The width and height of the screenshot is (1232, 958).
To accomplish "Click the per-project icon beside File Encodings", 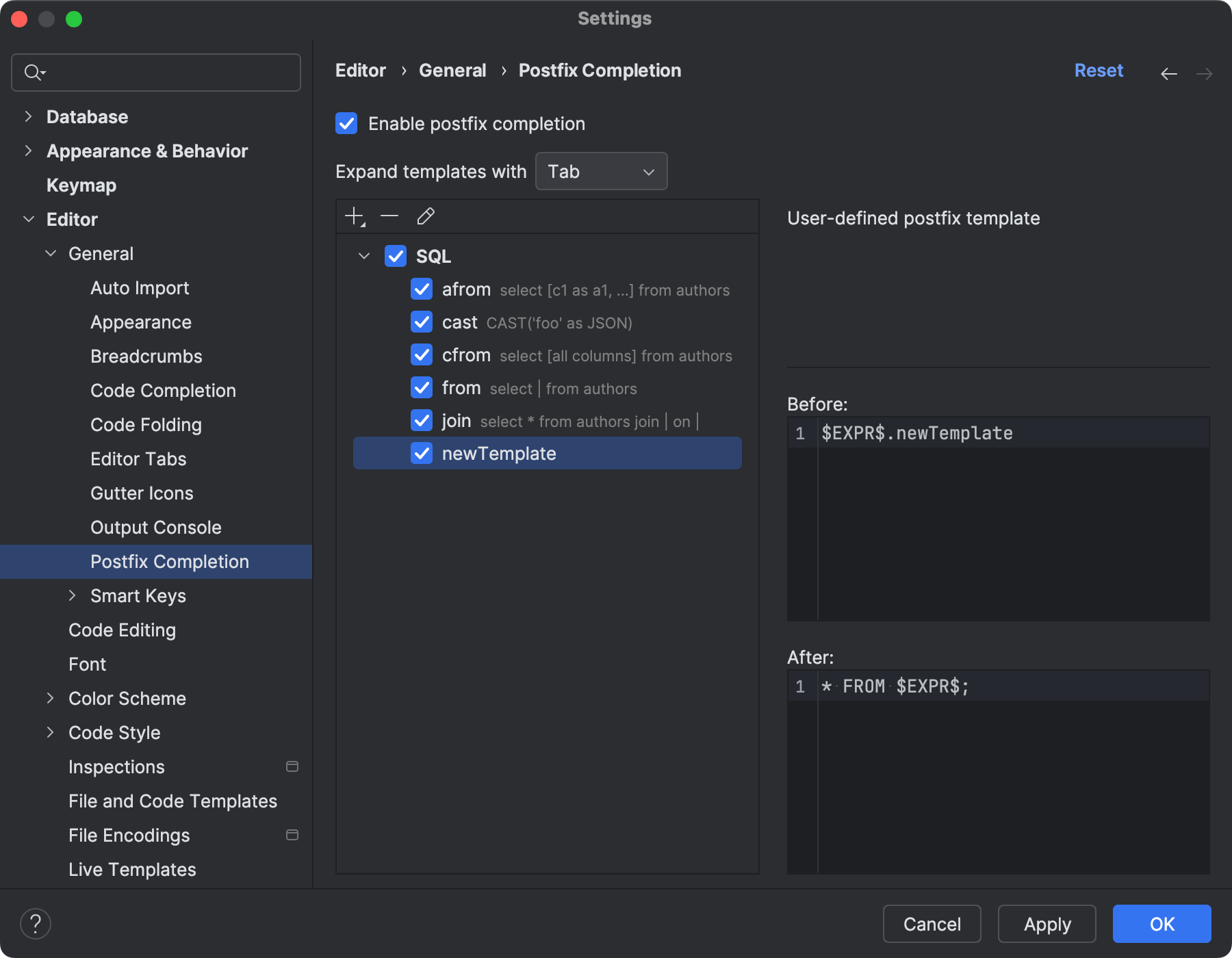I will [293, 835].
